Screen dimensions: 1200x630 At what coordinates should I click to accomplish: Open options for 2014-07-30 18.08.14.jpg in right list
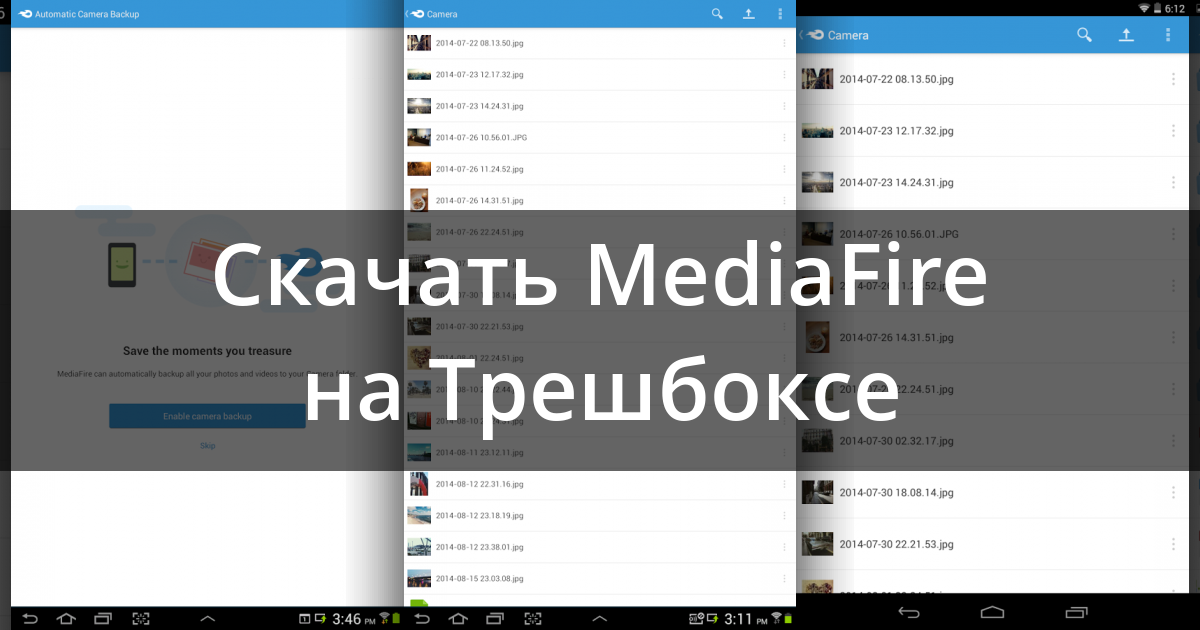(1173, 493)
